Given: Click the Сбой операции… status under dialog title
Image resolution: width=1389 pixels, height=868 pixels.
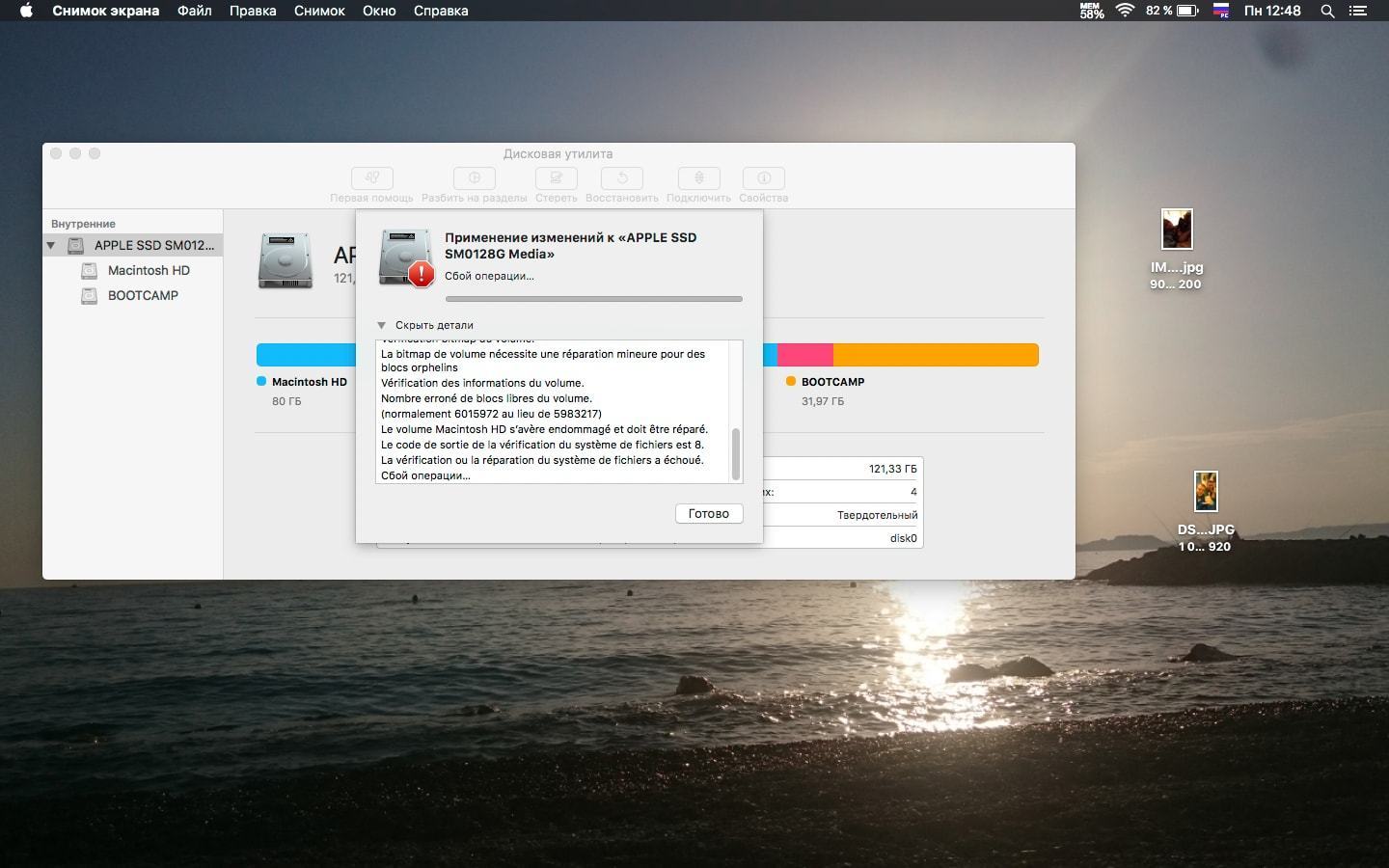Looking at the screenshot, I should (x=489, y=276).
